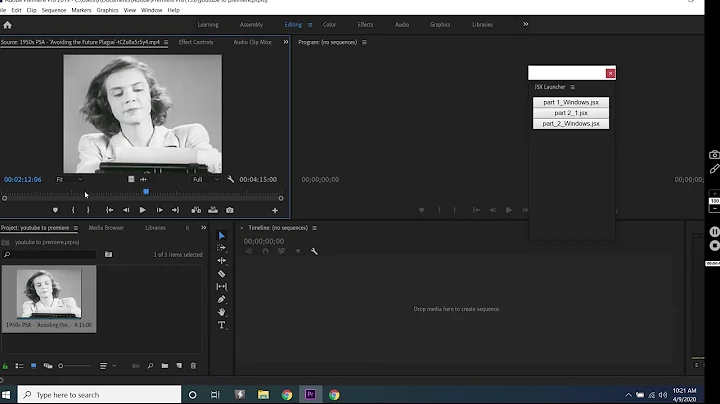
Task: Open the Fit zoom level dropdown
Action: tap(69, 180)
